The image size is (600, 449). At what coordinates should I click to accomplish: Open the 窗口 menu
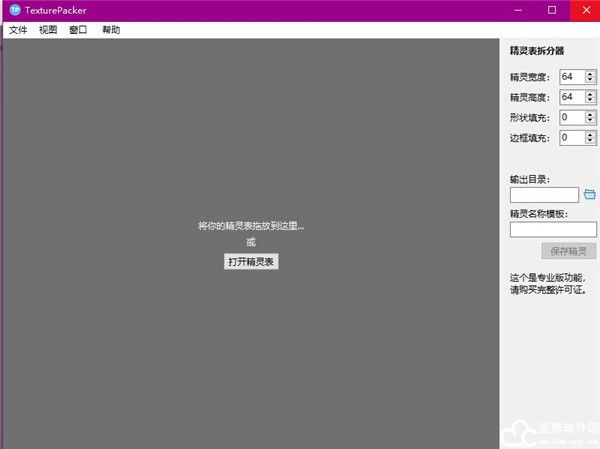point(78,30)
